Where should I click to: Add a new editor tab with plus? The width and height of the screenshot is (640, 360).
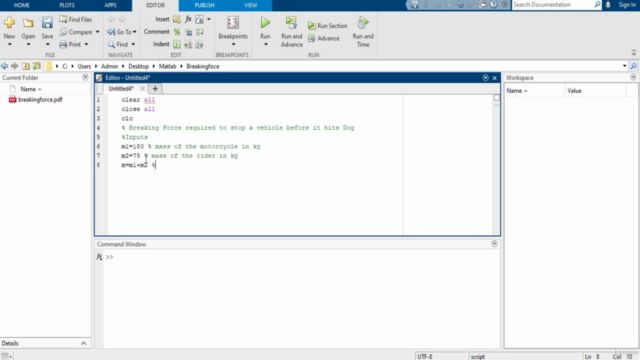pos(155,89)
